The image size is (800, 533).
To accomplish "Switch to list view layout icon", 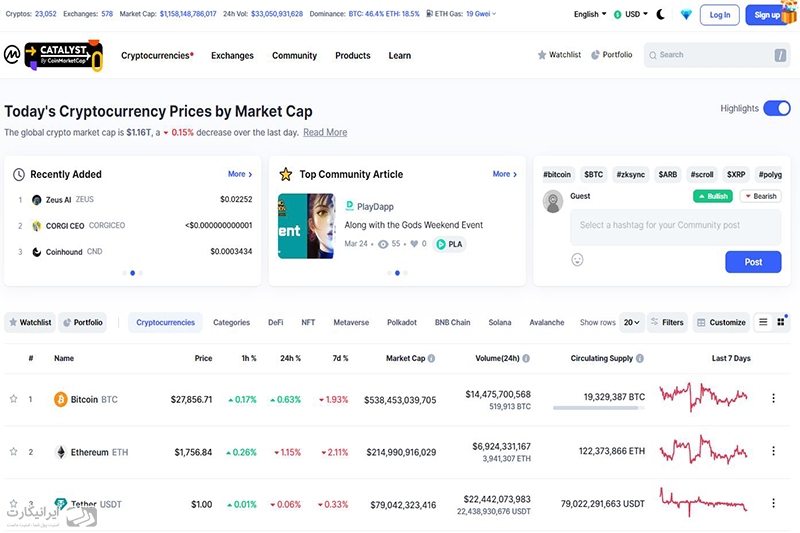I will point(763,322).
